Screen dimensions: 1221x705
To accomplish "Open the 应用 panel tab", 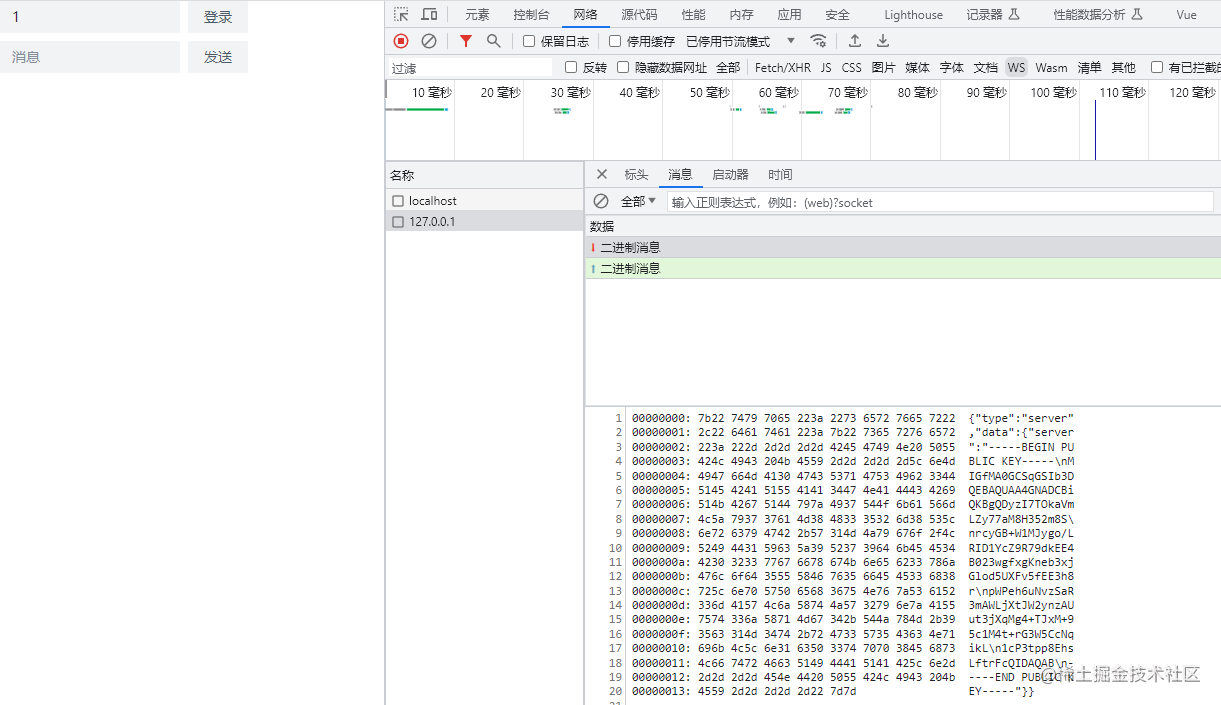I will click(x=789, y=14).
